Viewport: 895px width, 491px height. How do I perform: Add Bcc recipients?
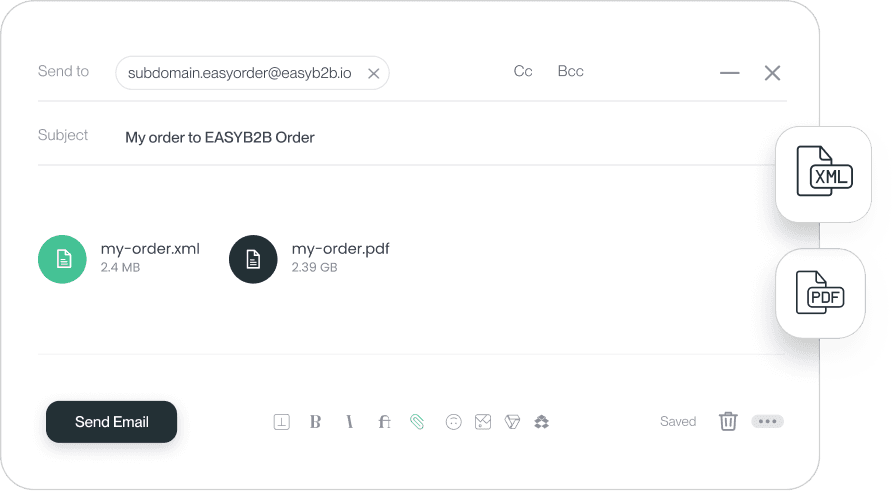[x=570, y=71]
